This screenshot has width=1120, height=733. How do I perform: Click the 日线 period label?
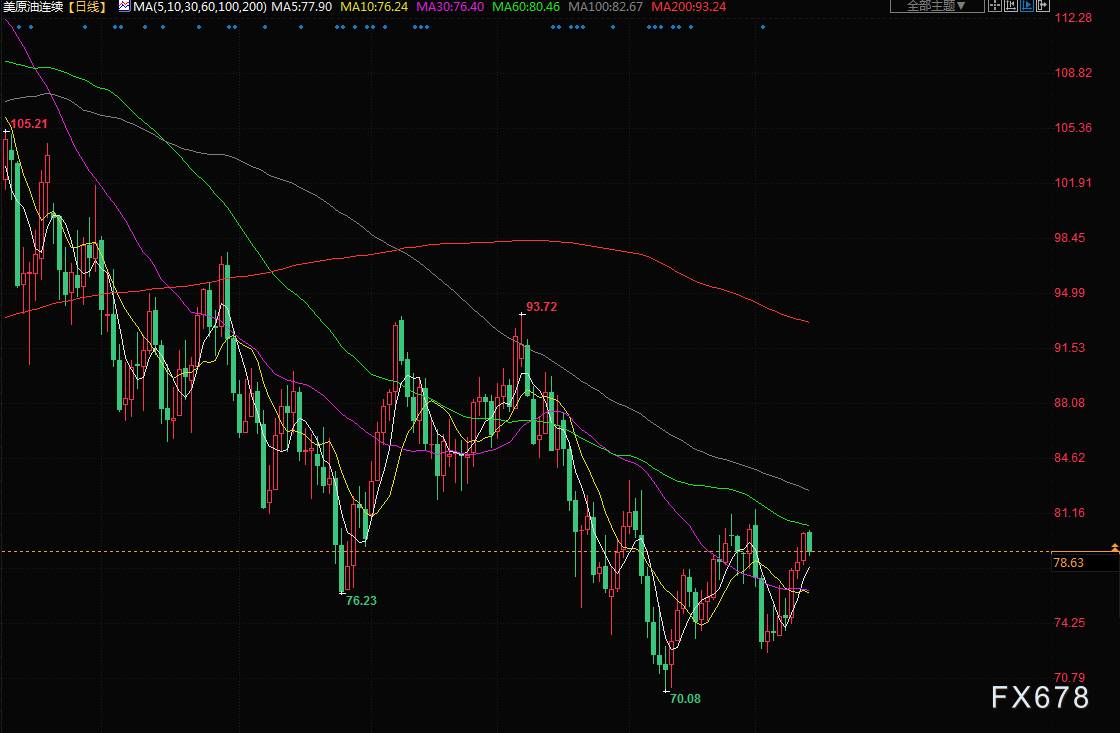pos(87,7)
